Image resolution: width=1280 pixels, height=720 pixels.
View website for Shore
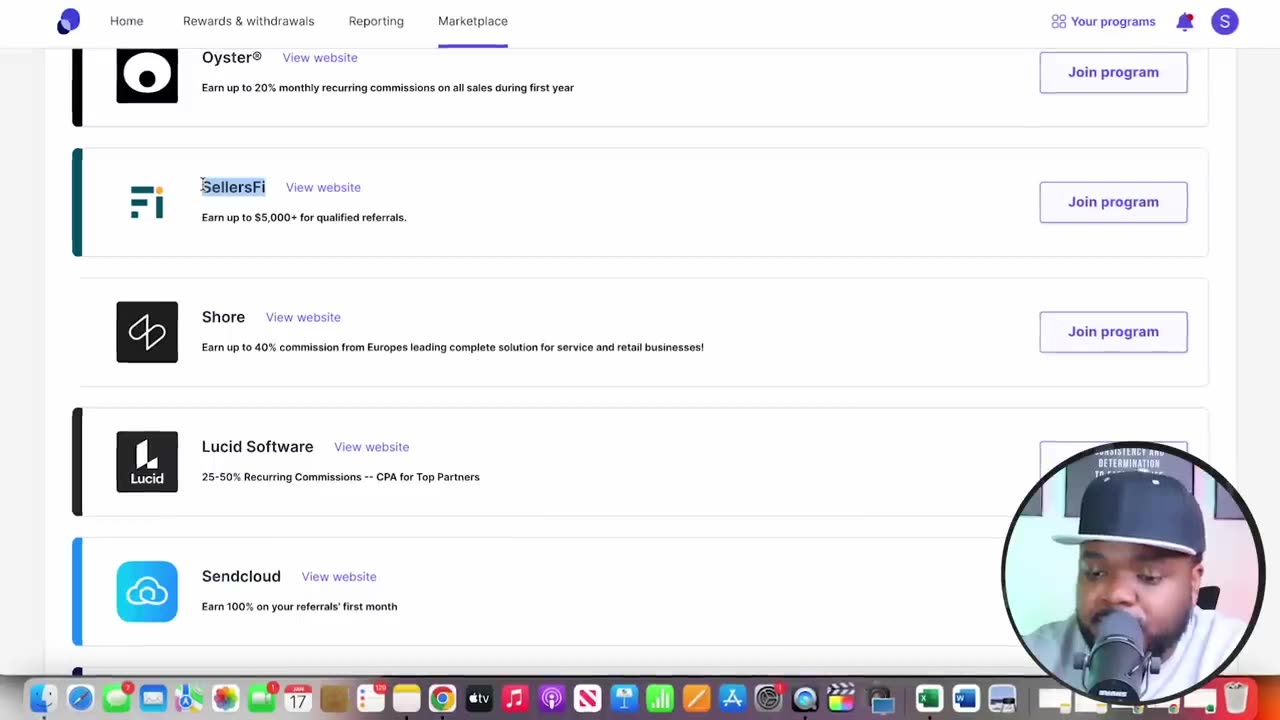303,317
